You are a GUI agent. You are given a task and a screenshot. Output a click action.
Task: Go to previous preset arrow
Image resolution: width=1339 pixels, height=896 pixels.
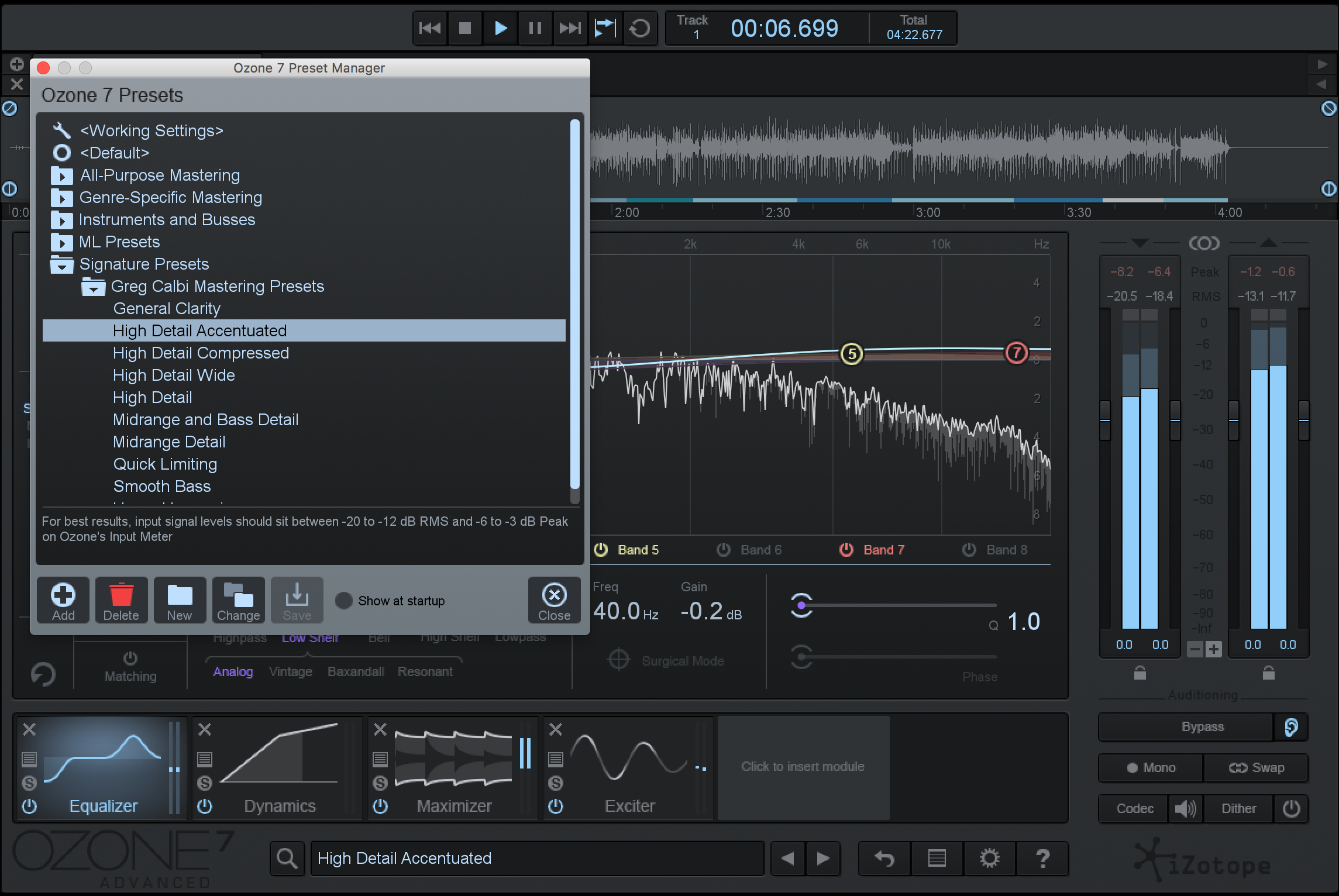(x=788, y=859)
